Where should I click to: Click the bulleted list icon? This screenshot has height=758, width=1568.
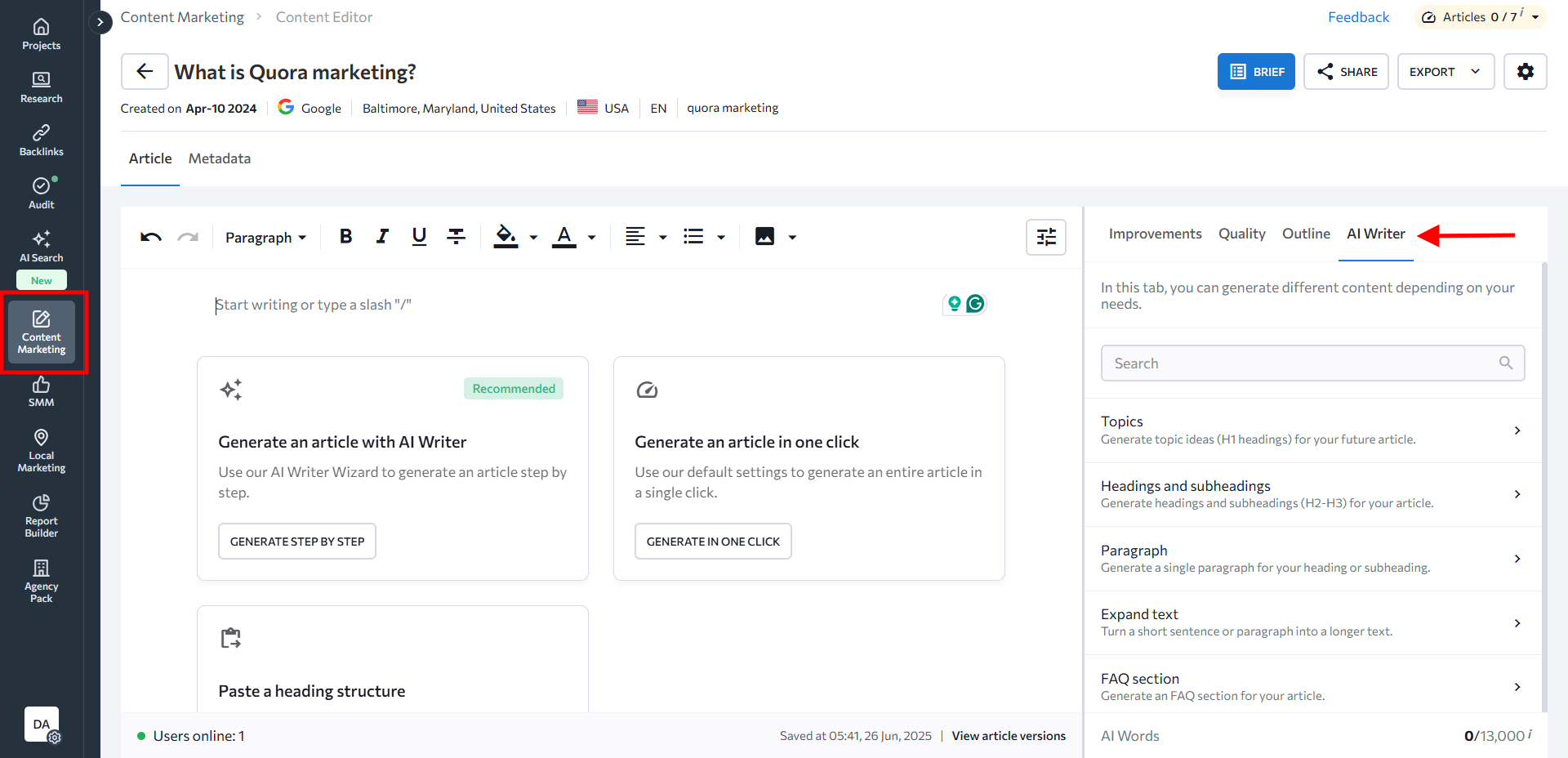point(693,237)
